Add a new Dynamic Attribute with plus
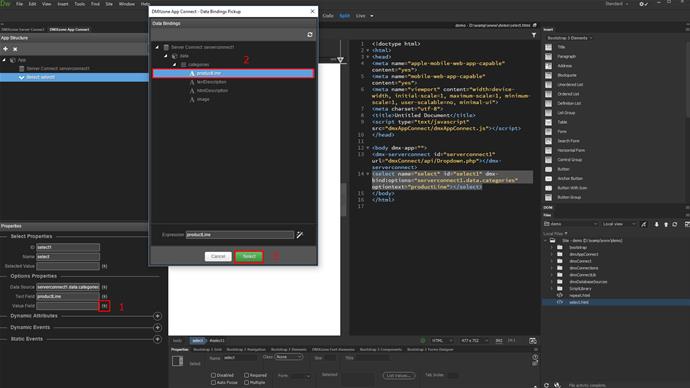 tap(157, 316)
